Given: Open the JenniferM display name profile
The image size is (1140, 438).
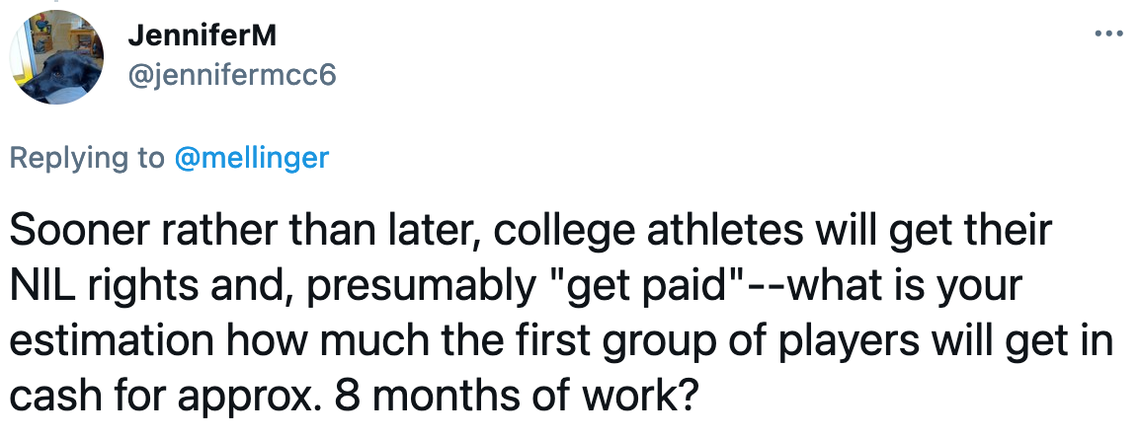Looking at the screenshot, I should coord(200,37).
